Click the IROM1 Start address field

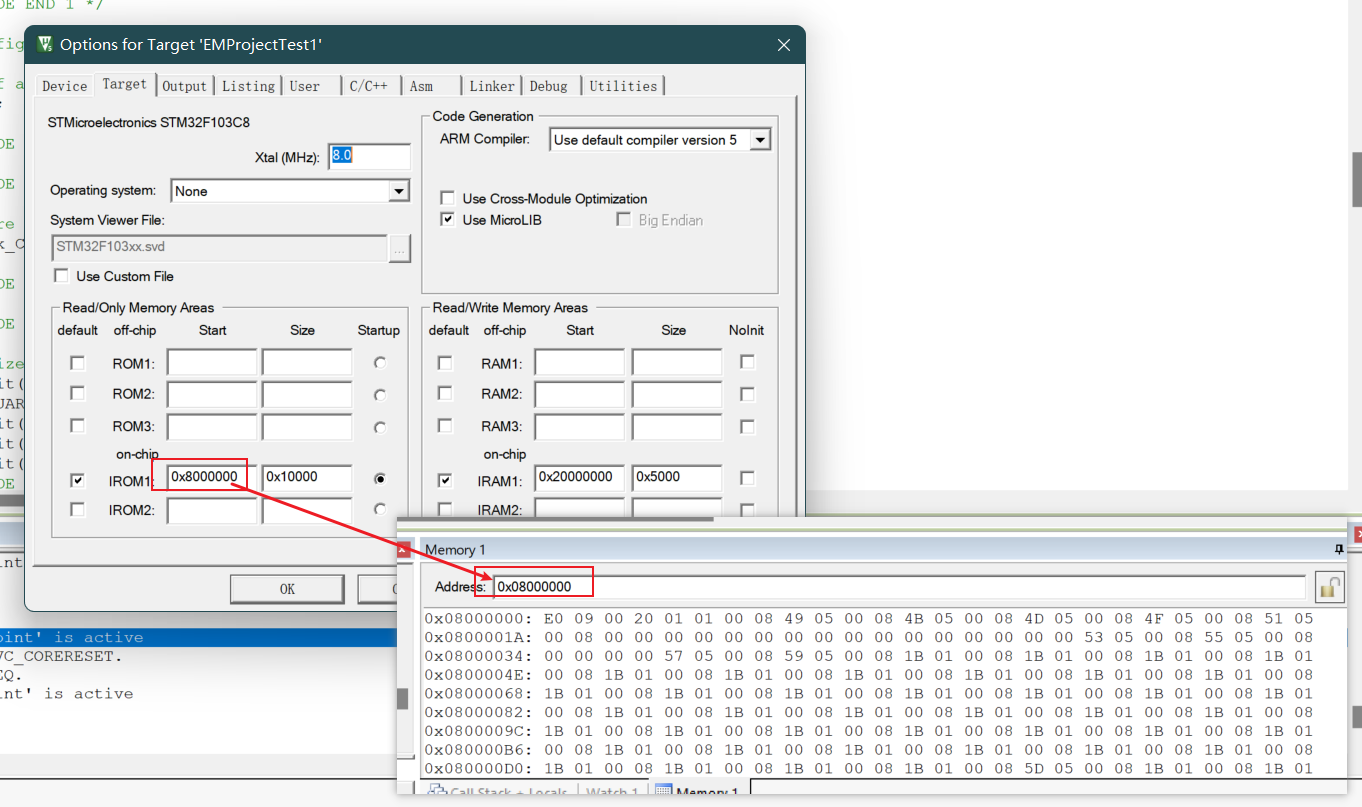(x=212, y=477)
